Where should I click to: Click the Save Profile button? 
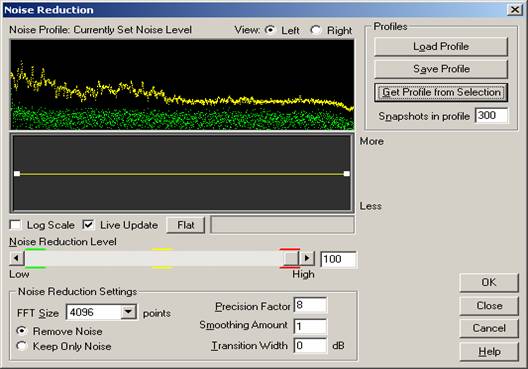tap(441, 69)
